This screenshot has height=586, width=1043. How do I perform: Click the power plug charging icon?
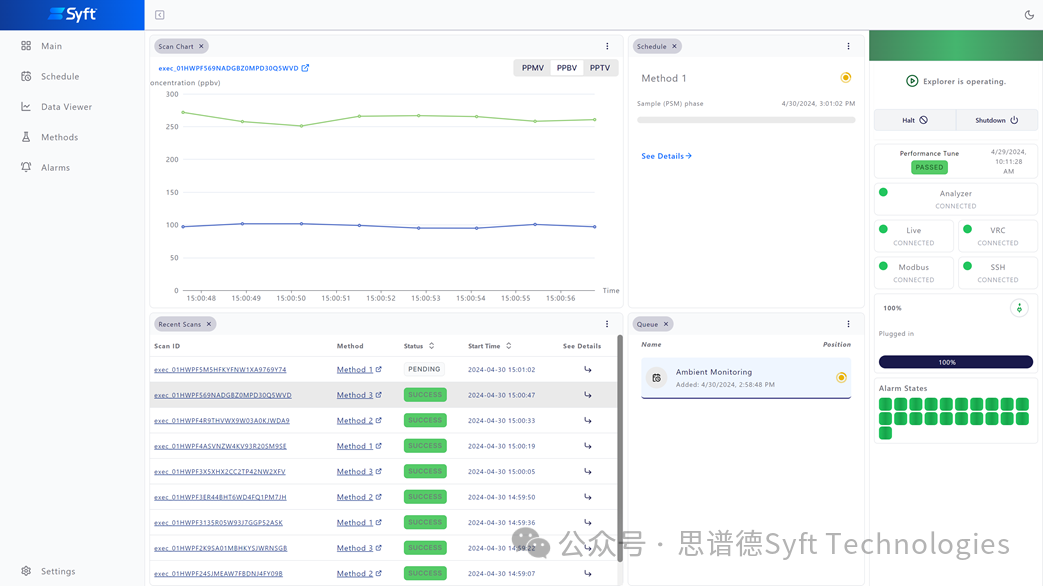(1019, 309)
